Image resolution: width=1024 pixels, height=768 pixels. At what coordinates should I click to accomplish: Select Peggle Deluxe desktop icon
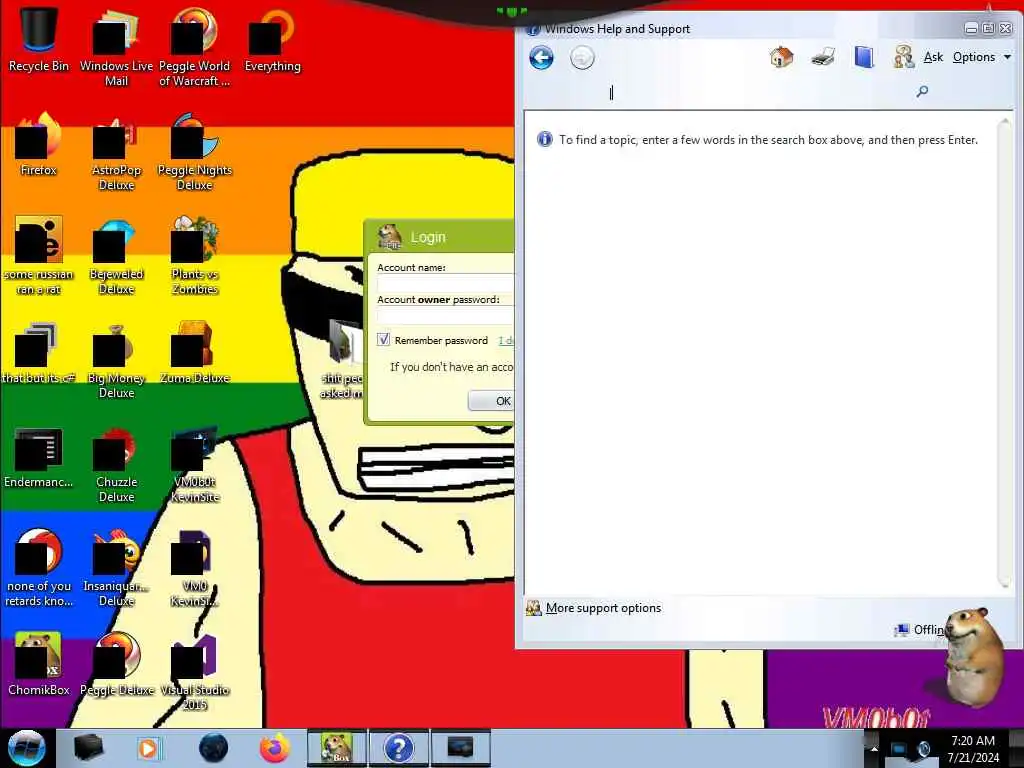coord(116,664)
